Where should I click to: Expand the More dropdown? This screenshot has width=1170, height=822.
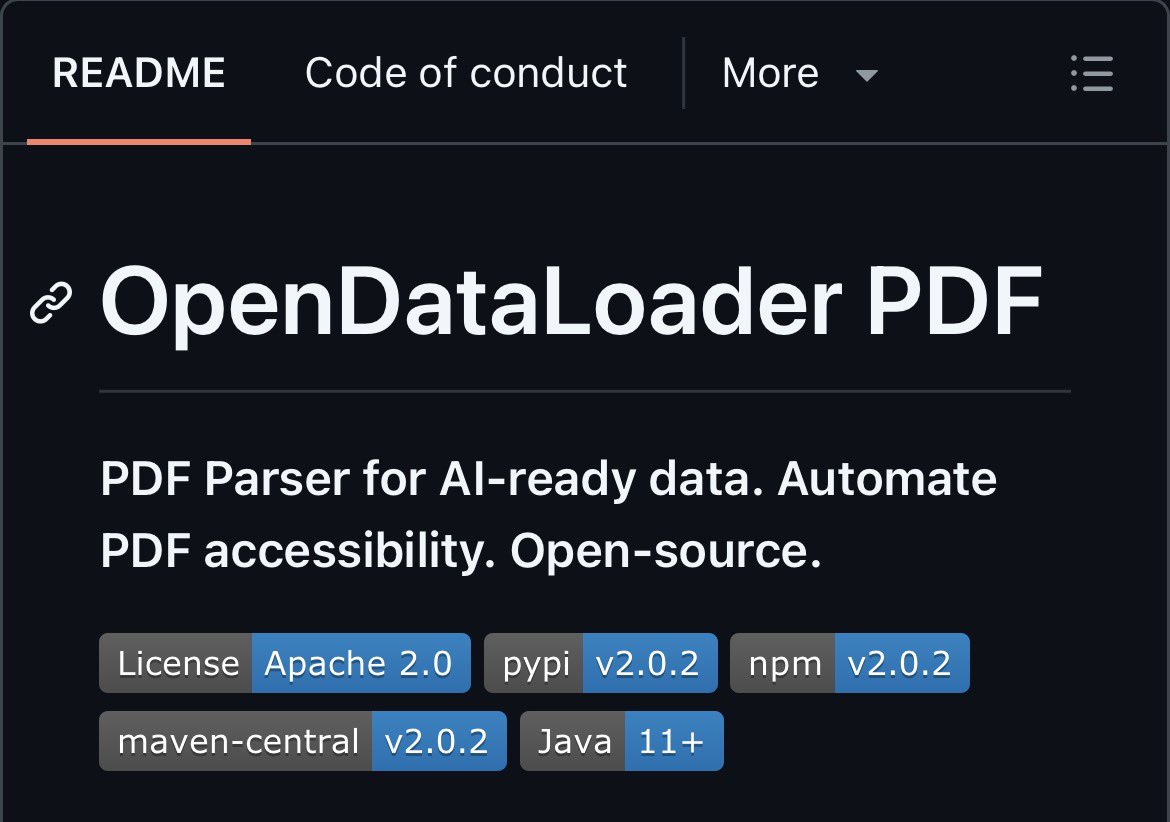pyautogui.click(x=800, y=73)
